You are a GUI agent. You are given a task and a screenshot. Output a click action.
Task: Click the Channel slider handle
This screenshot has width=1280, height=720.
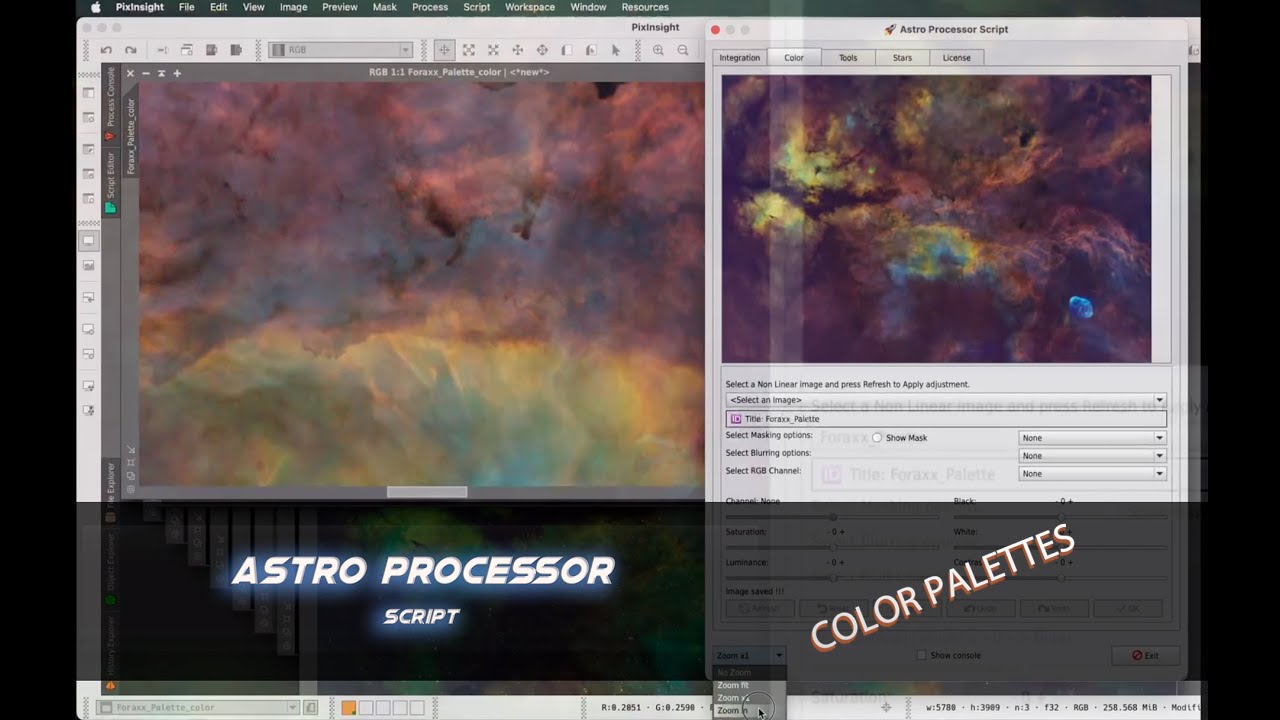point(833,517)
